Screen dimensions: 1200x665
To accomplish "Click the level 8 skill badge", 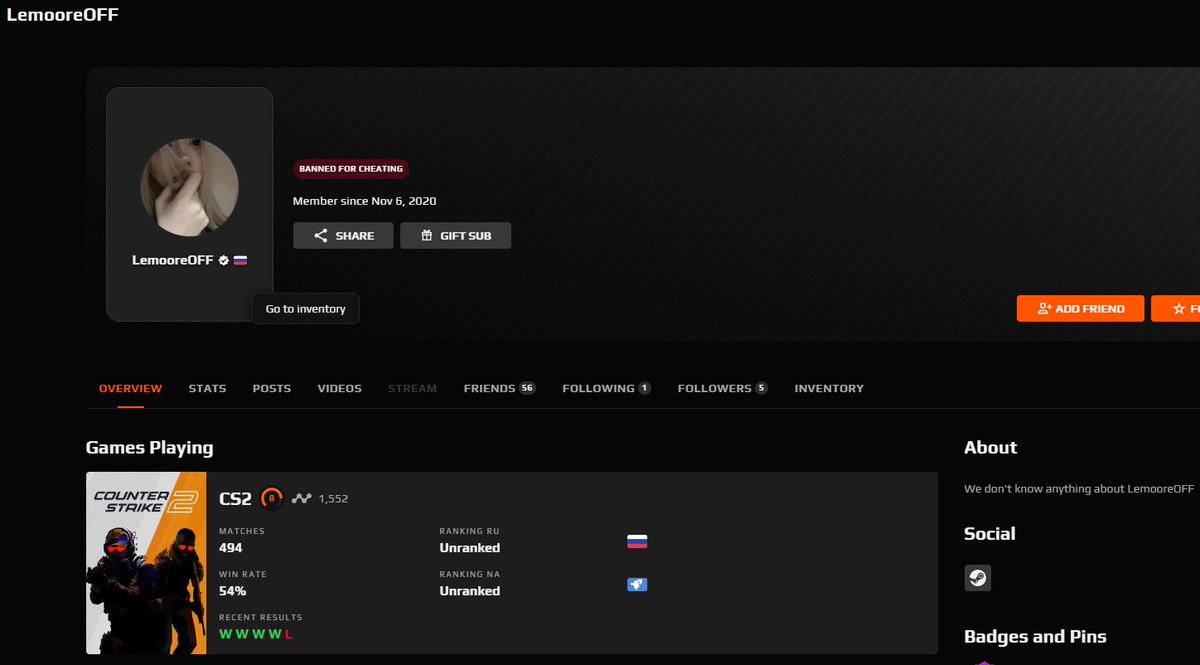I will (x=272, y=498).
